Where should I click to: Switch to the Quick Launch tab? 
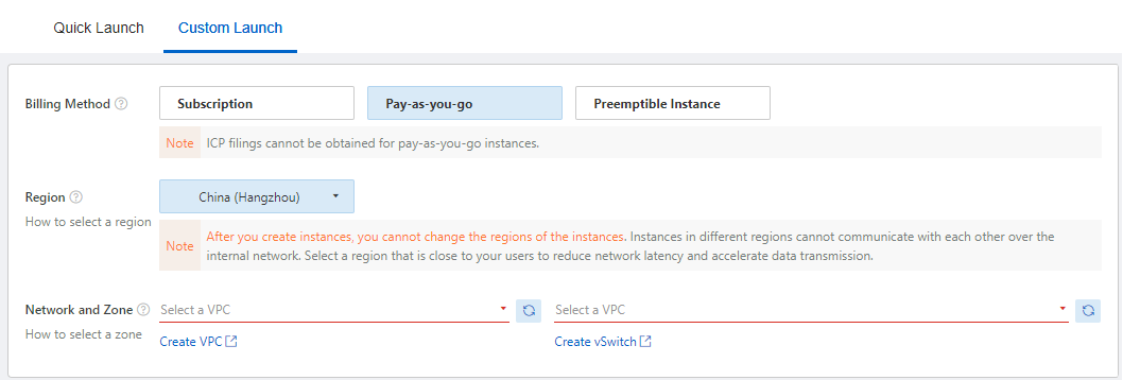[99, 28]
